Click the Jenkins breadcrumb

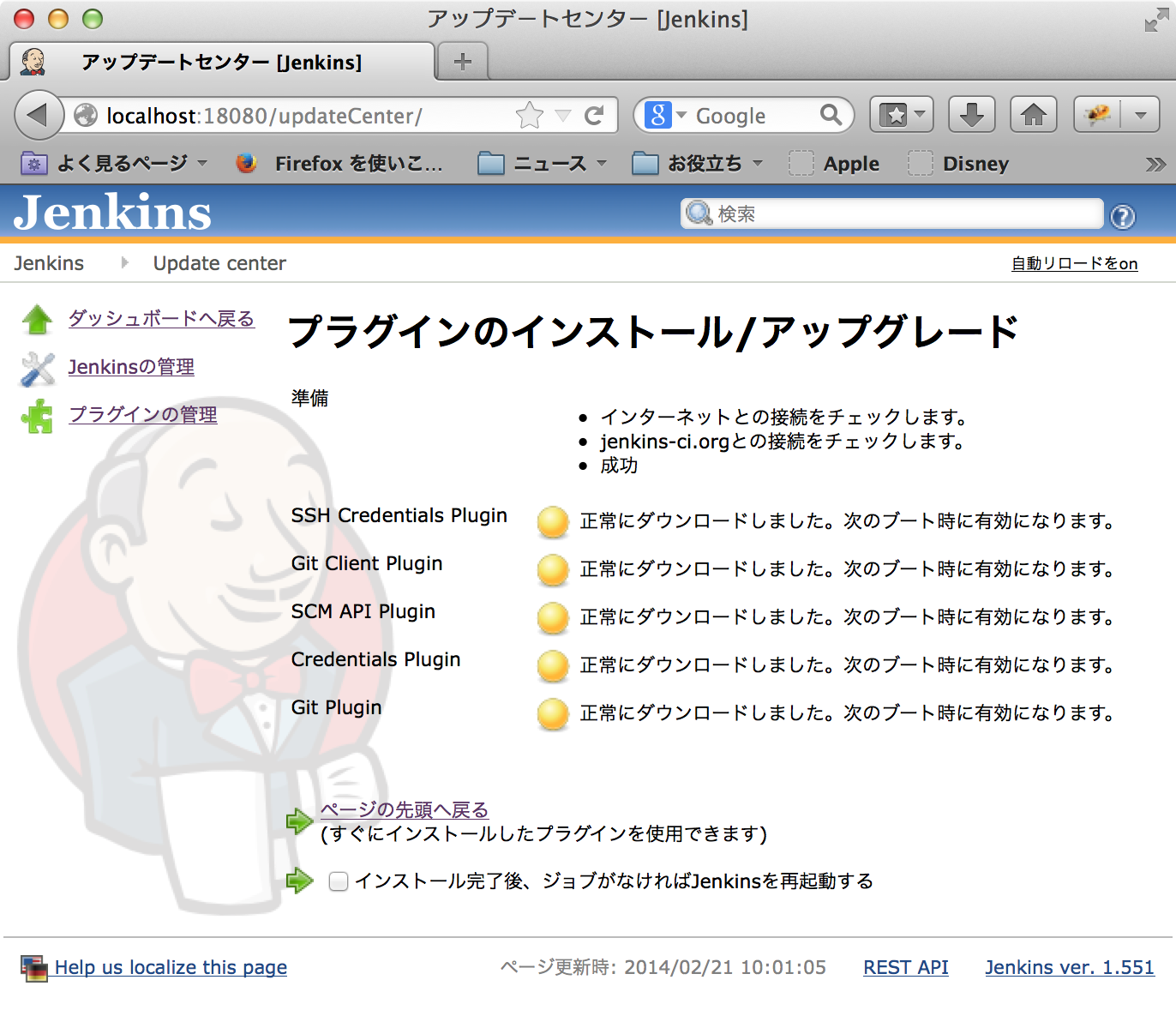(x=49, y=263)
